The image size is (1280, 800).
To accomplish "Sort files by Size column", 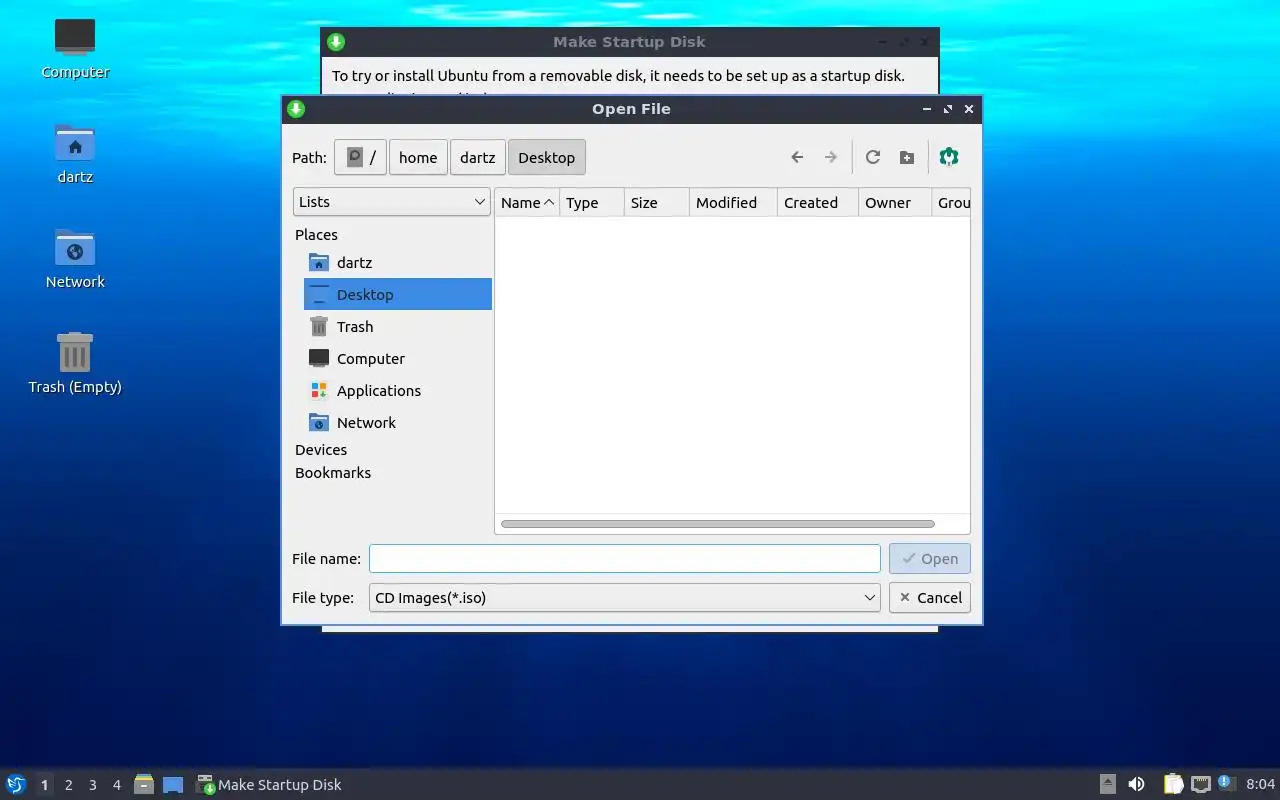I will click(x=657, y=202).
